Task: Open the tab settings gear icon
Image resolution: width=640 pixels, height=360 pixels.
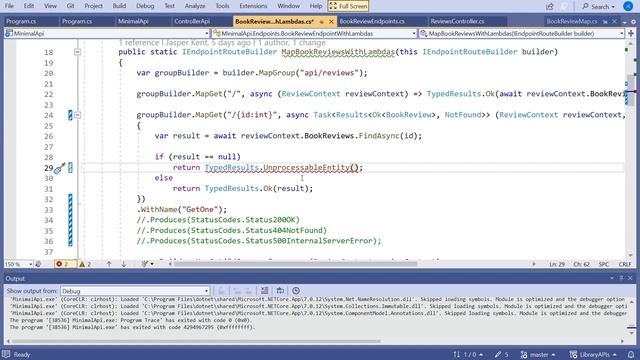Action: [x=633, y=22]
